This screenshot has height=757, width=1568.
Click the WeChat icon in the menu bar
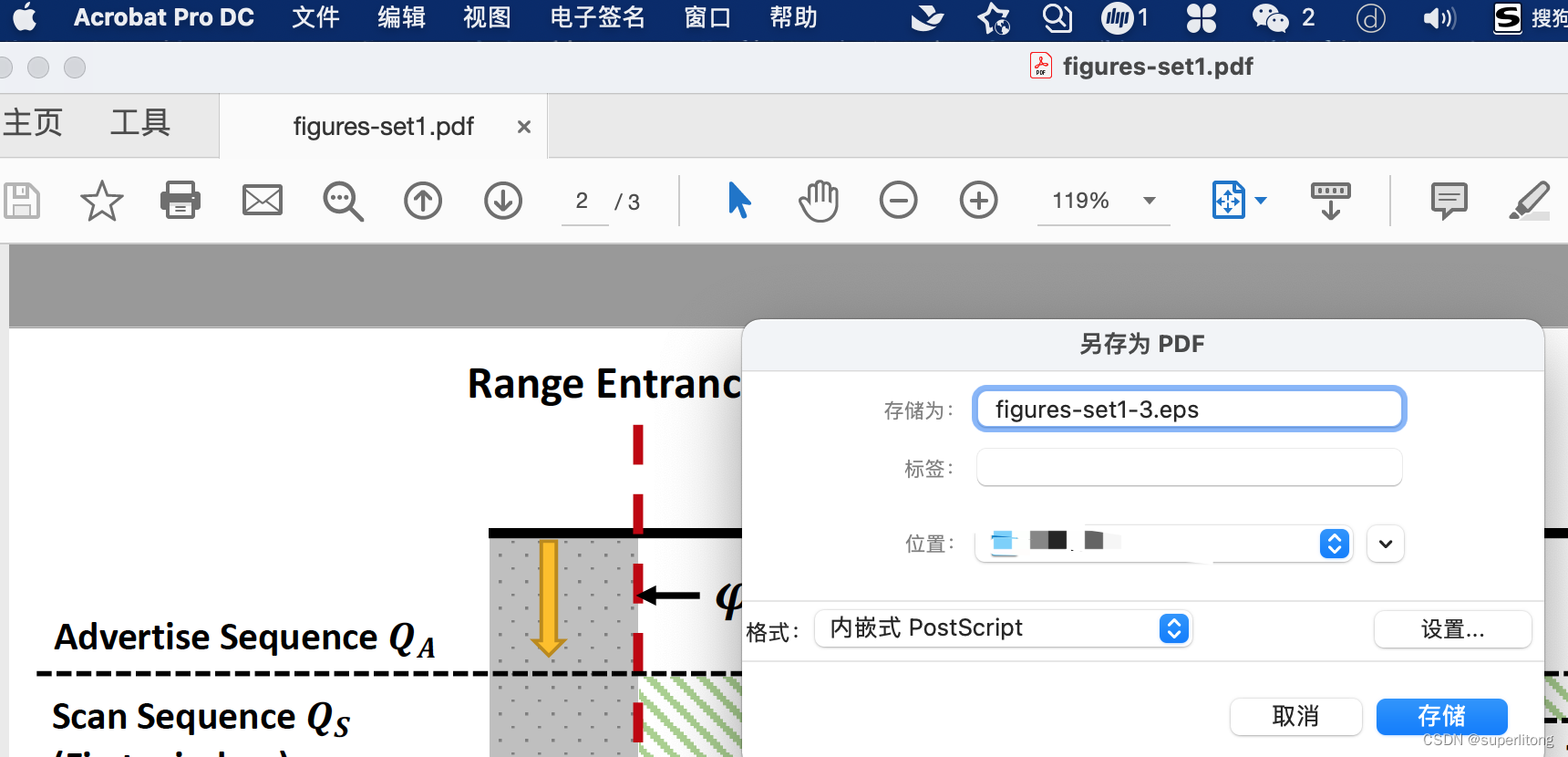(1270, 17)
